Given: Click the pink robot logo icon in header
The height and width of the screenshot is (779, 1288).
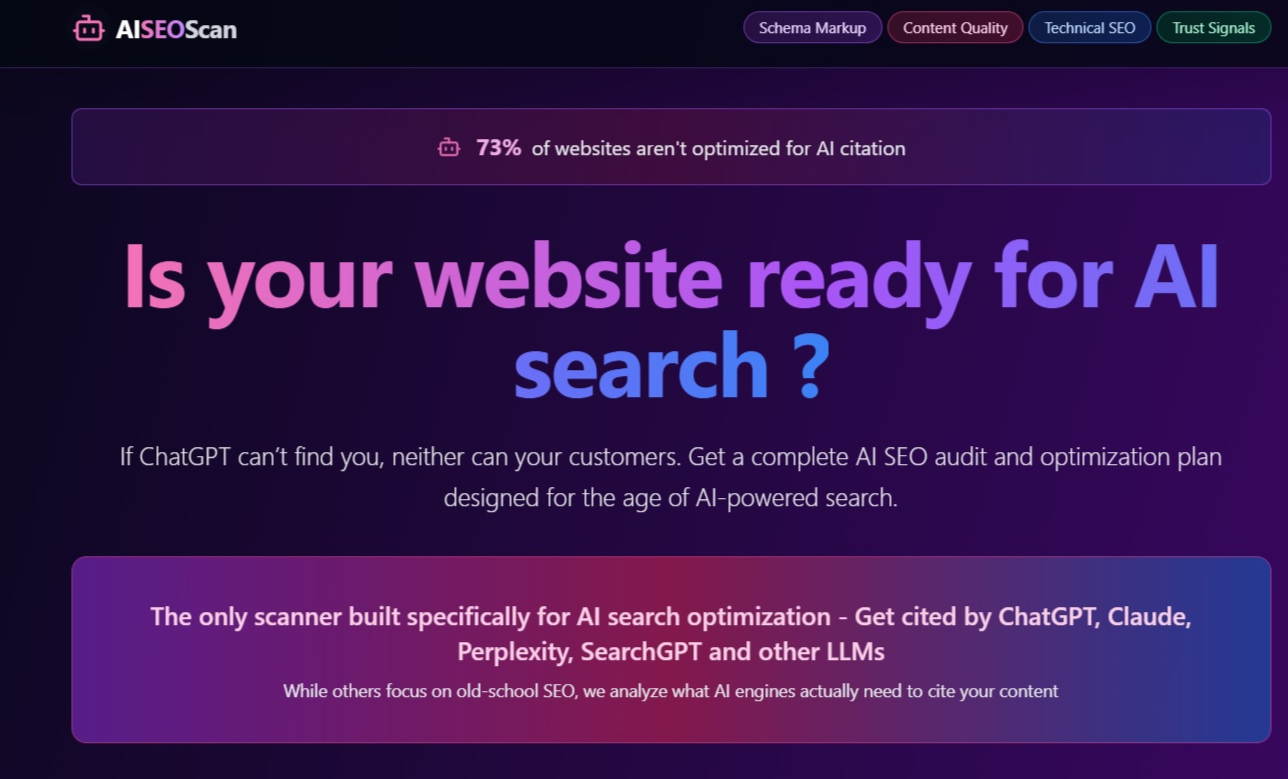Looking at the screenshot, I should pyautogui.click(x=89, y=29).
